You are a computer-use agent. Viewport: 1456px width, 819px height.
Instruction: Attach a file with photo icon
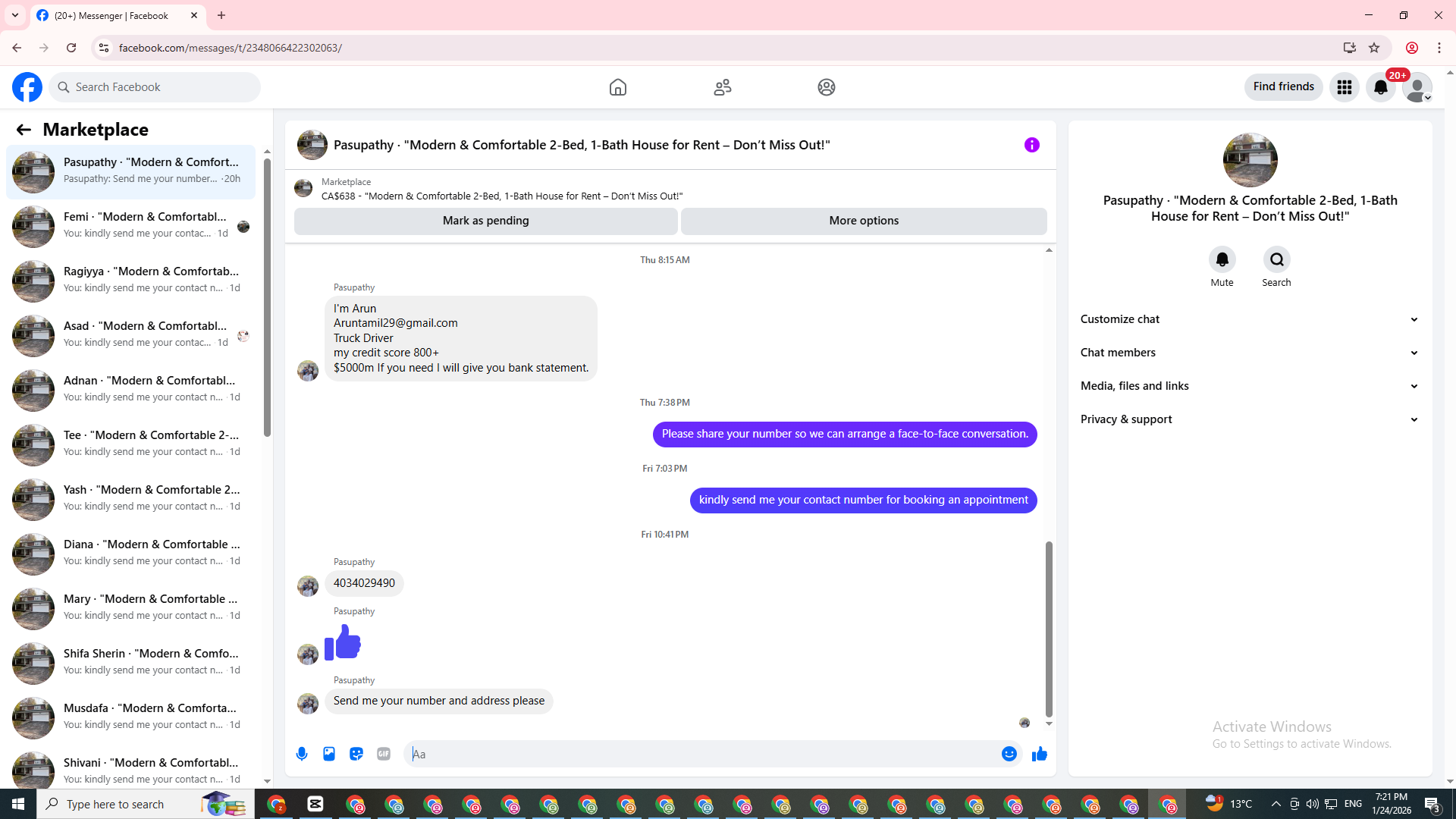329,754
